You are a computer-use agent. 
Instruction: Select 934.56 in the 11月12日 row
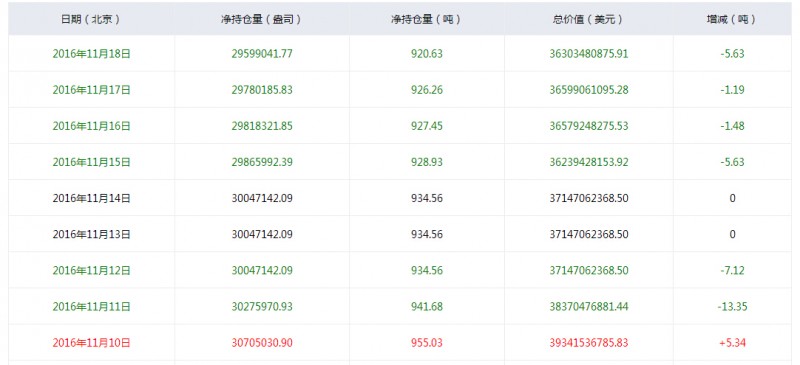[427, 270]
